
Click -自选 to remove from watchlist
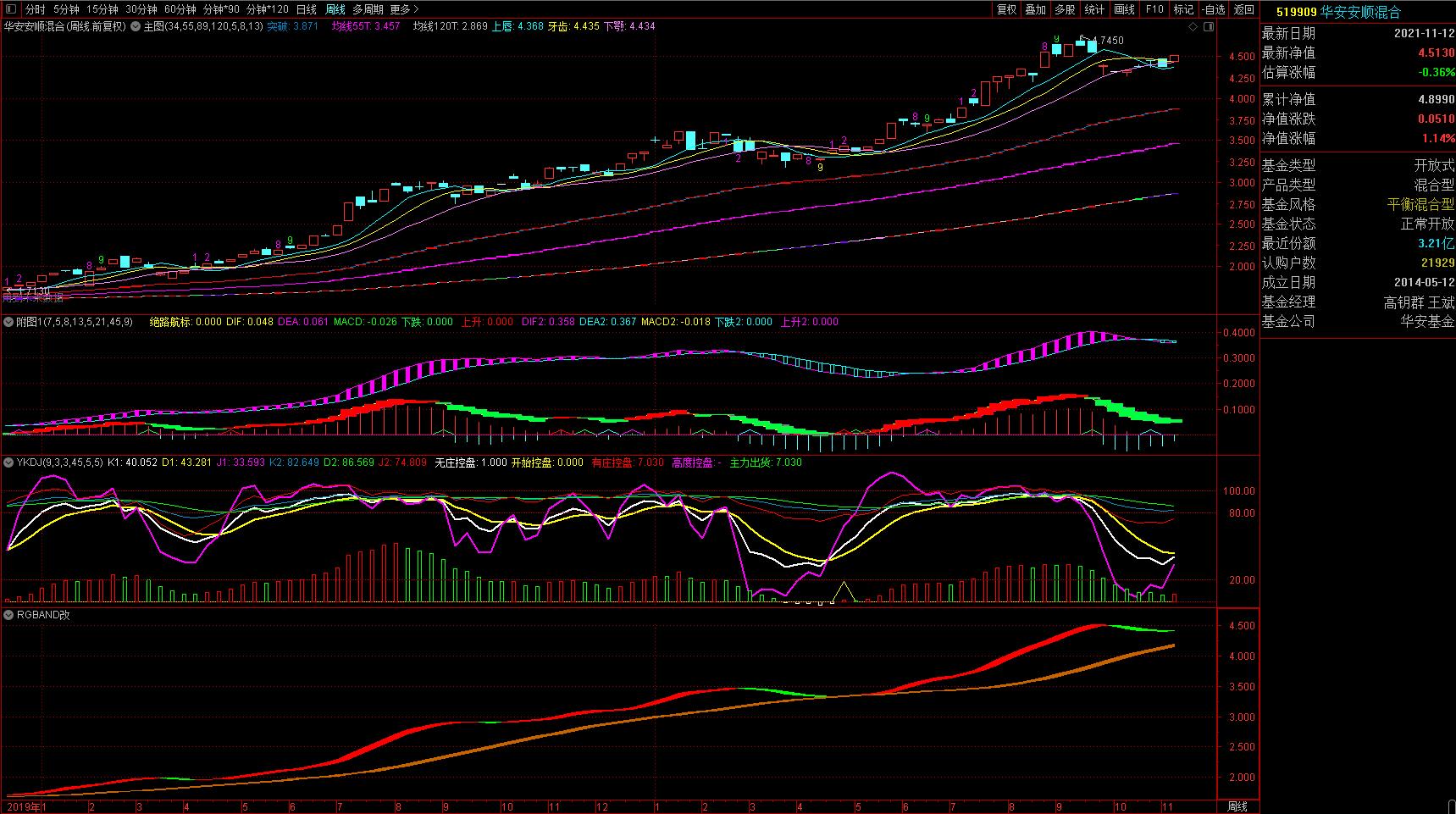[x=1214, y=9]
